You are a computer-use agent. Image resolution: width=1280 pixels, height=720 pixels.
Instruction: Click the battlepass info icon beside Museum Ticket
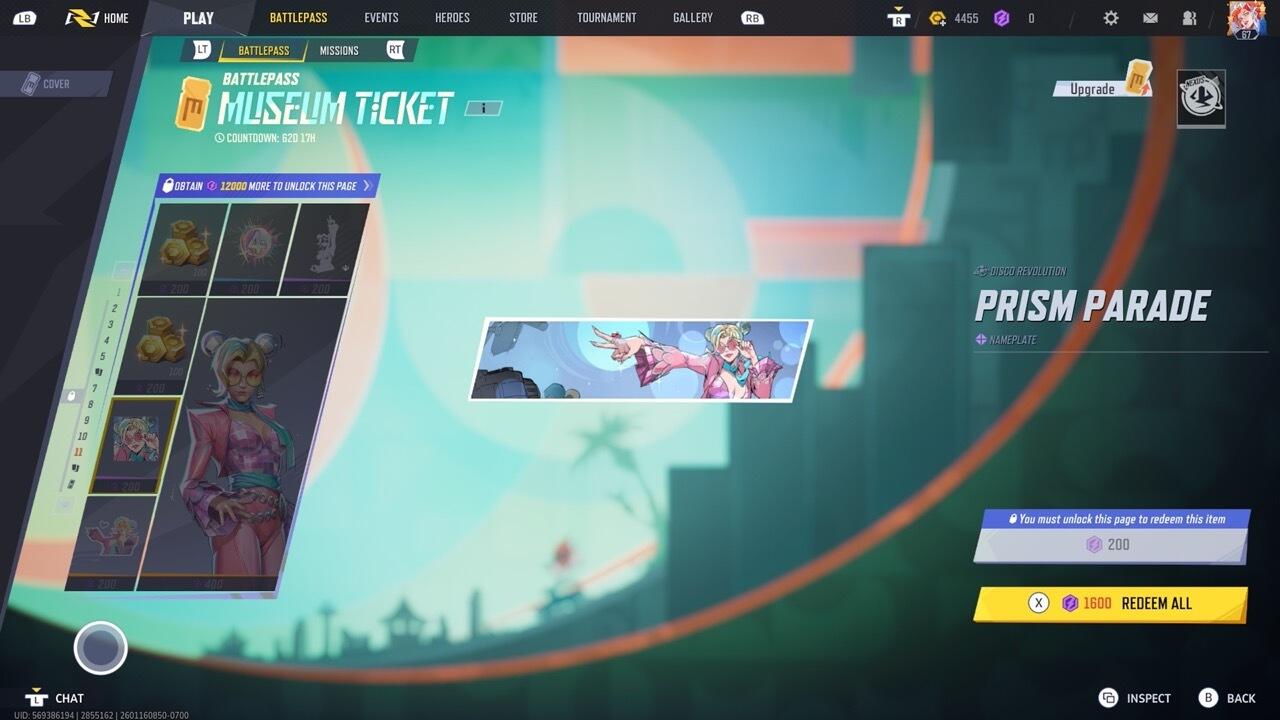tap(483, 108)
